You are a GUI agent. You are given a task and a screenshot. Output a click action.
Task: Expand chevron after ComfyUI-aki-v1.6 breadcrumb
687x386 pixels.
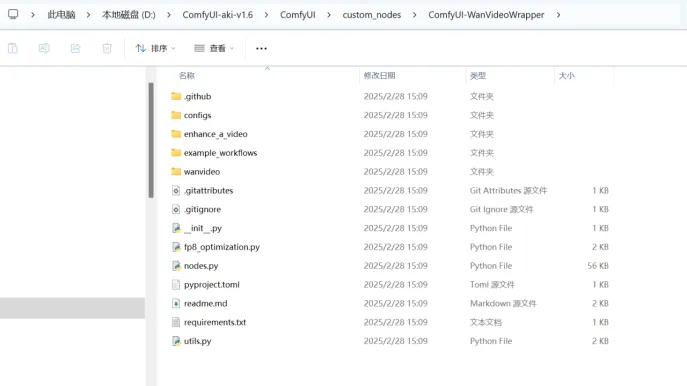pos(266,15)
